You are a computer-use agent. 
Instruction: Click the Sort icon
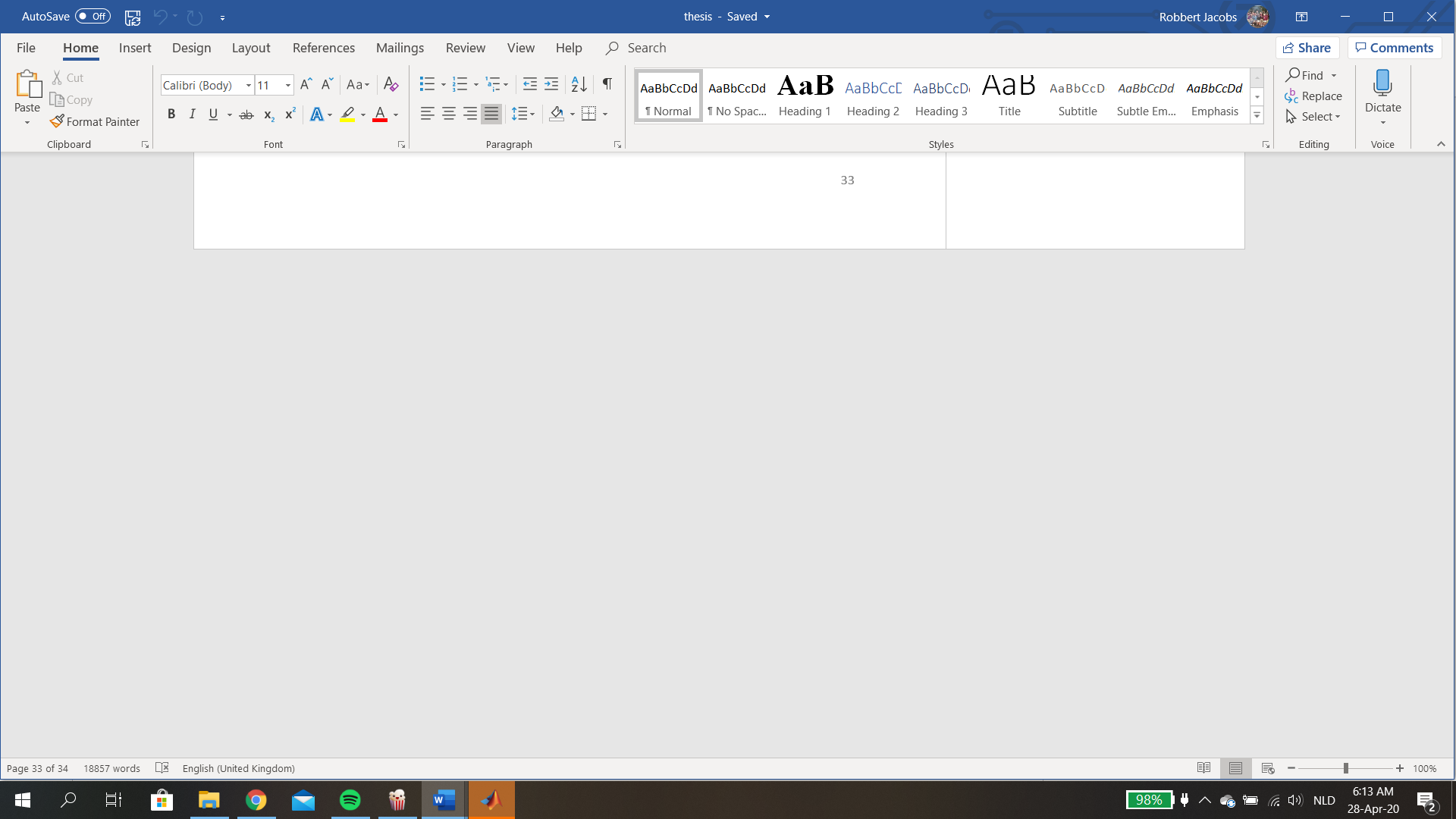(579, 84)
